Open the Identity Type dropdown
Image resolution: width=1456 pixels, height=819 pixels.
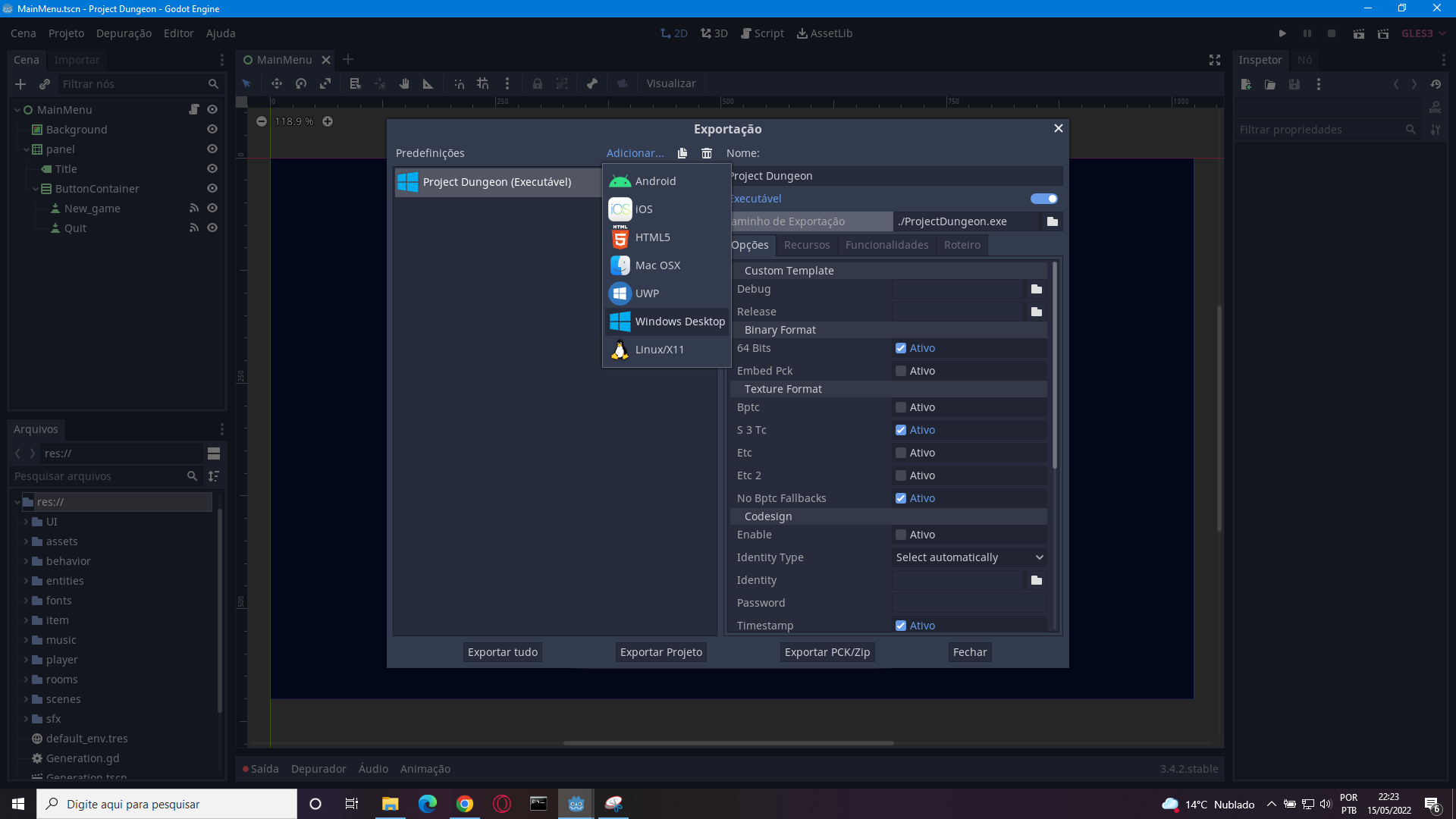click(x=969, y=557)
